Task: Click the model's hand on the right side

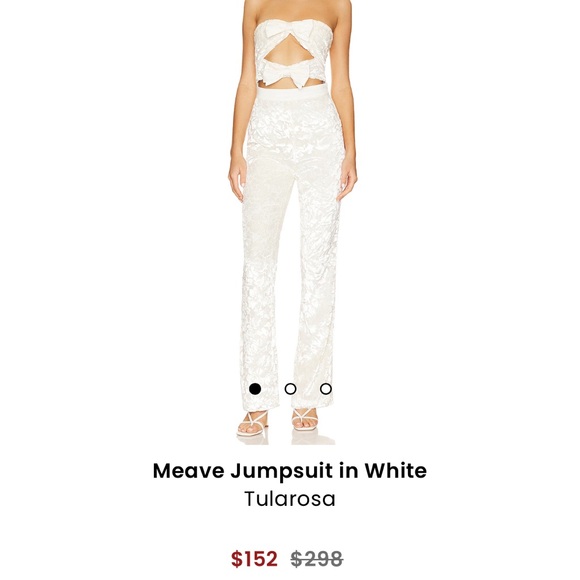Action: click(x=348, y=181)
